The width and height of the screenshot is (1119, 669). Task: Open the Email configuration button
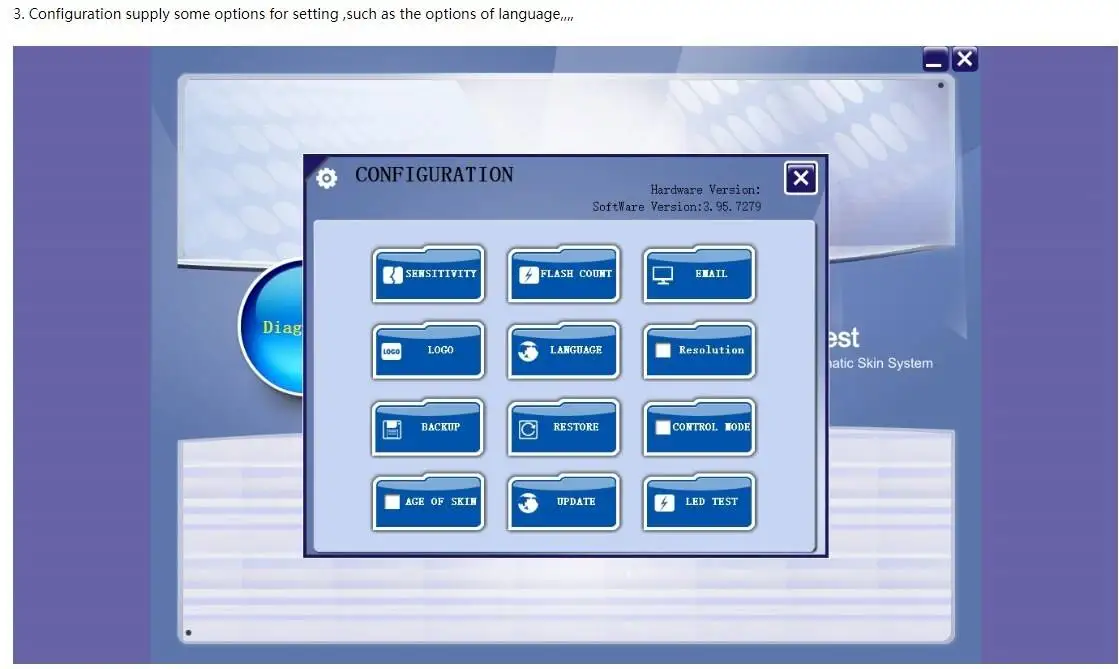pos(699,274)
